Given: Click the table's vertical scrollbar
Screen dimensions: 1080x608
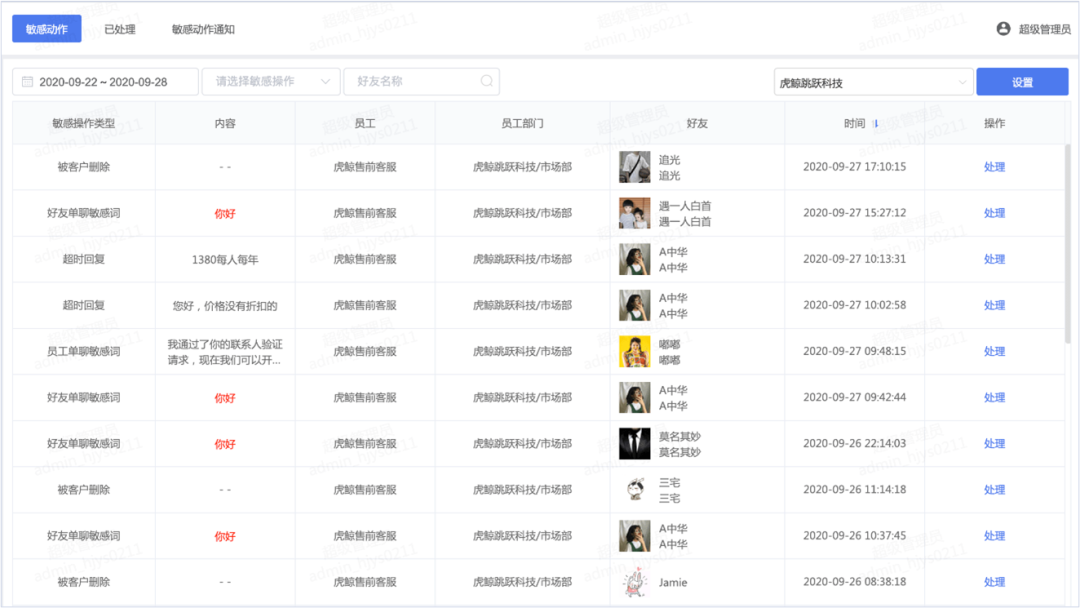Looking at the screenshot, I should tap(1068, 244).
